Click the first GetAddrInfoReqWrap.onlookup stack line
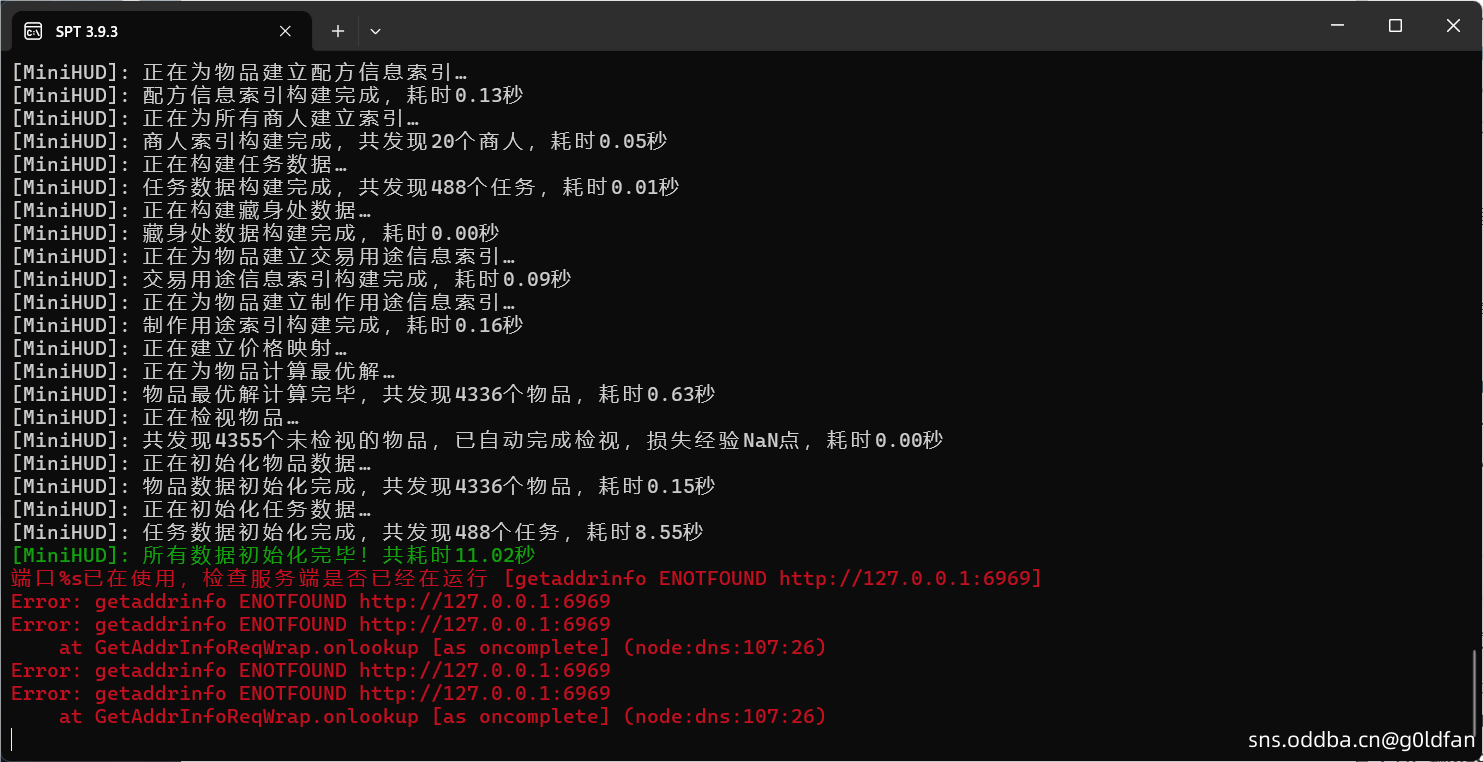1483x762 pixels. tap(442, 647)
